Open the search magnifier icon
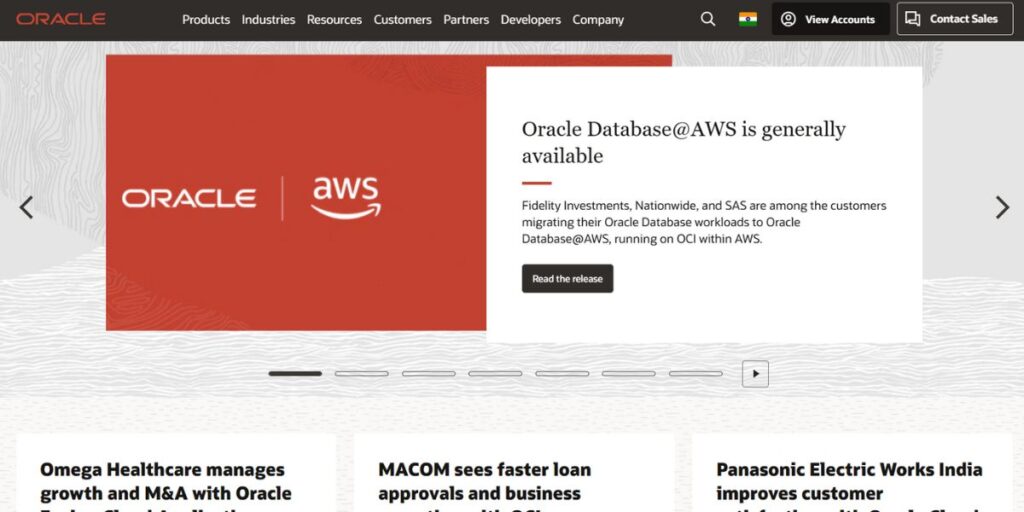 [x=708, y=19]
